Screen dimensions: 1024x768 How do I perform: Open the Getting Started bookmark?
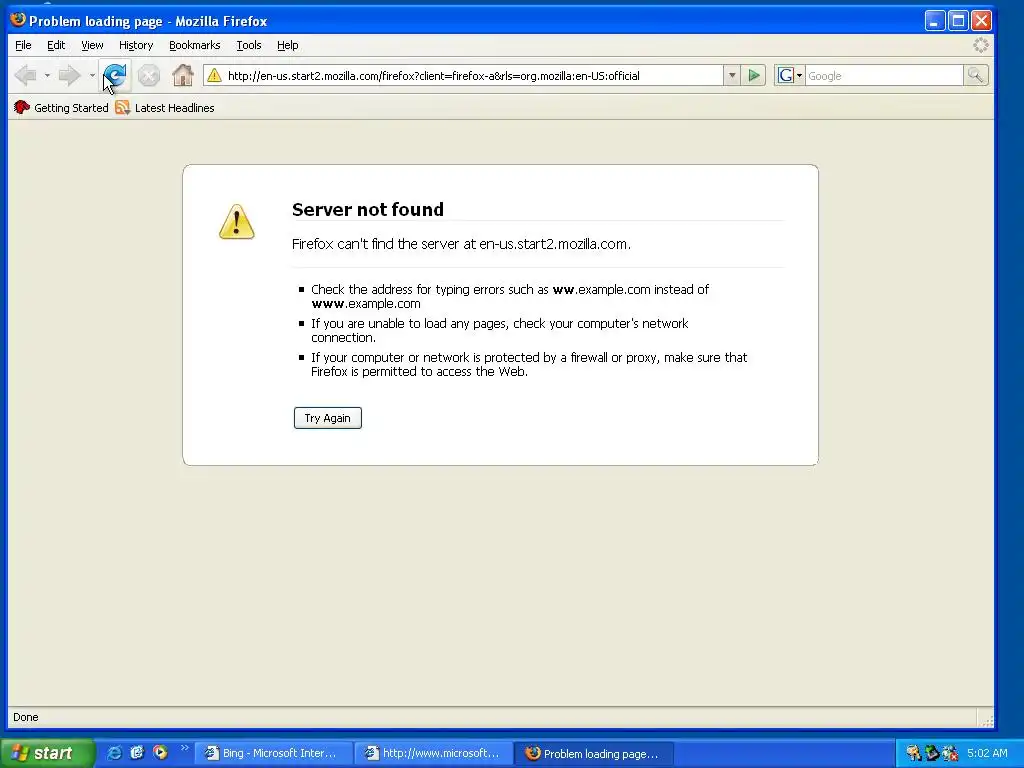click(61, 108)
